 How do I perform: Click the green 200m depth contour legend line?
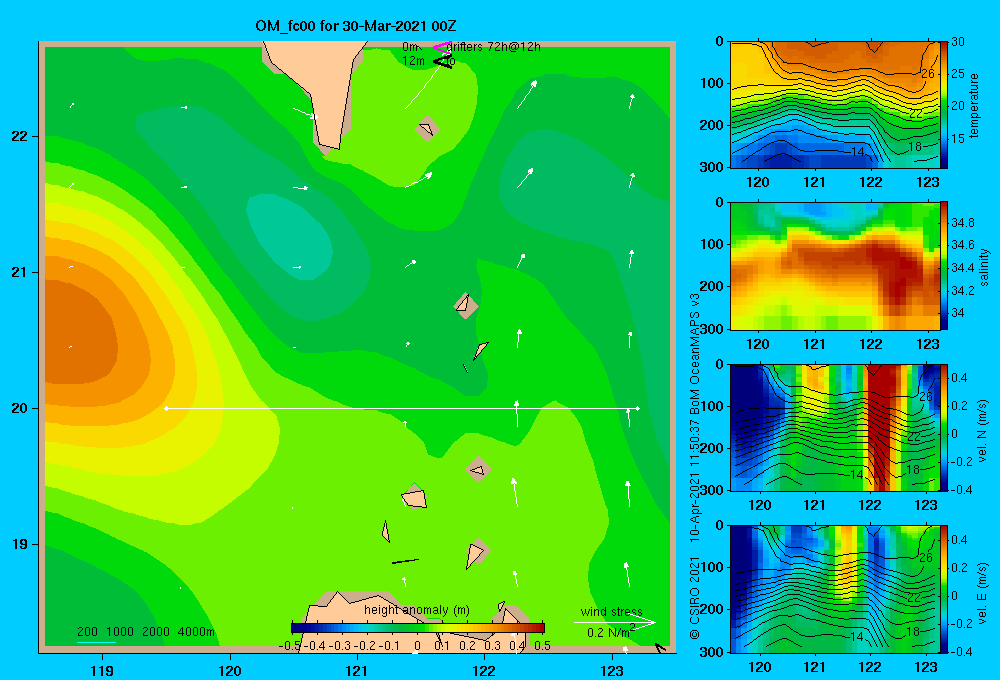point(96,642)
